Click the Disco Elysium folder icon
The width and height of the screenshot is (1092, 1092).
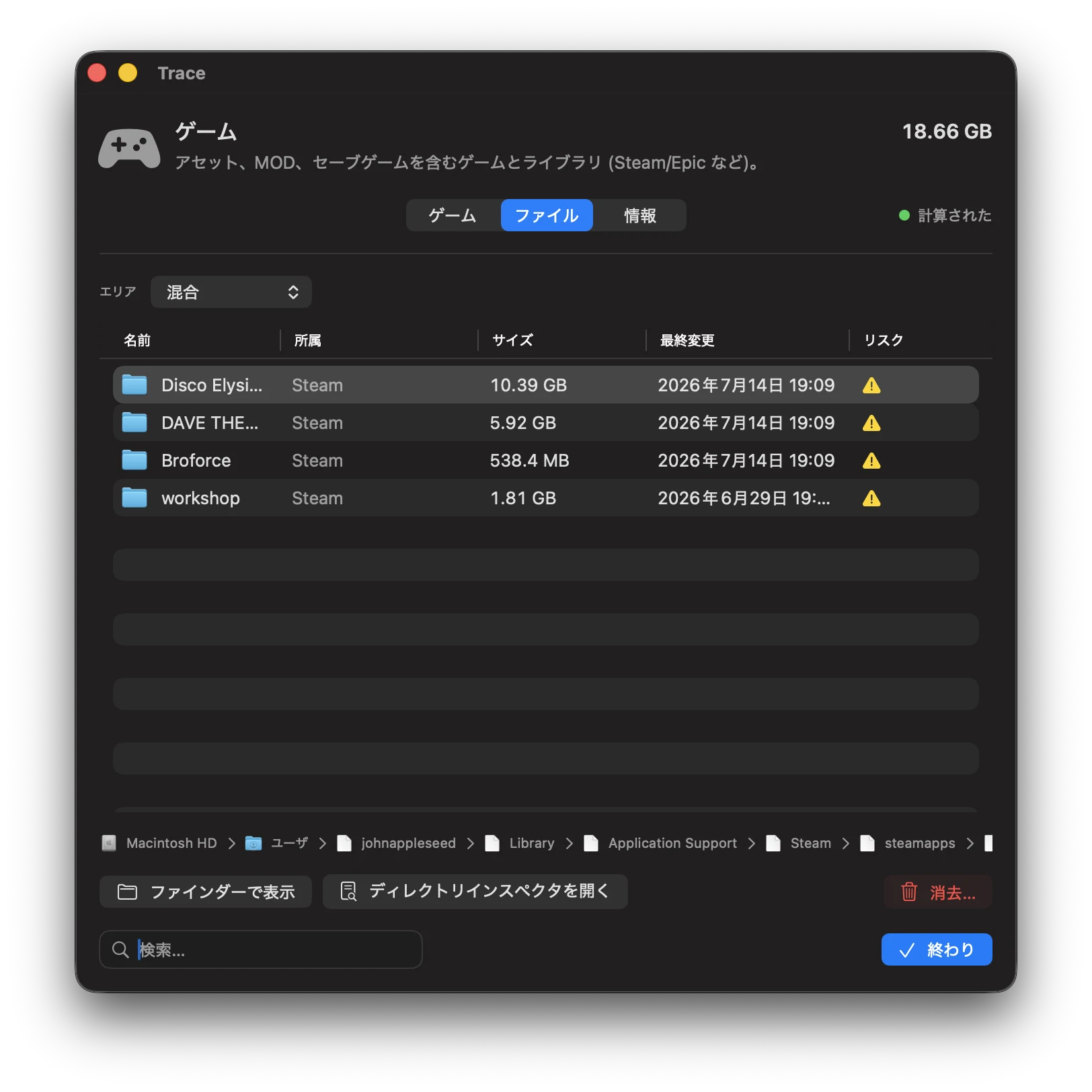pyautogui.click(x=134, y=385)
